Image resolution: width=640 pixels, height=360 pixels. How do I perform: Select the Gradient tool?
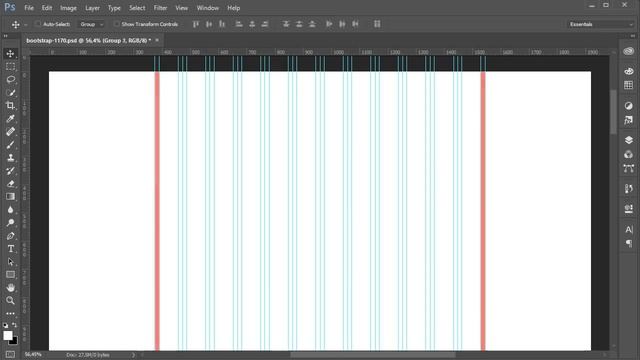[11, 197]
